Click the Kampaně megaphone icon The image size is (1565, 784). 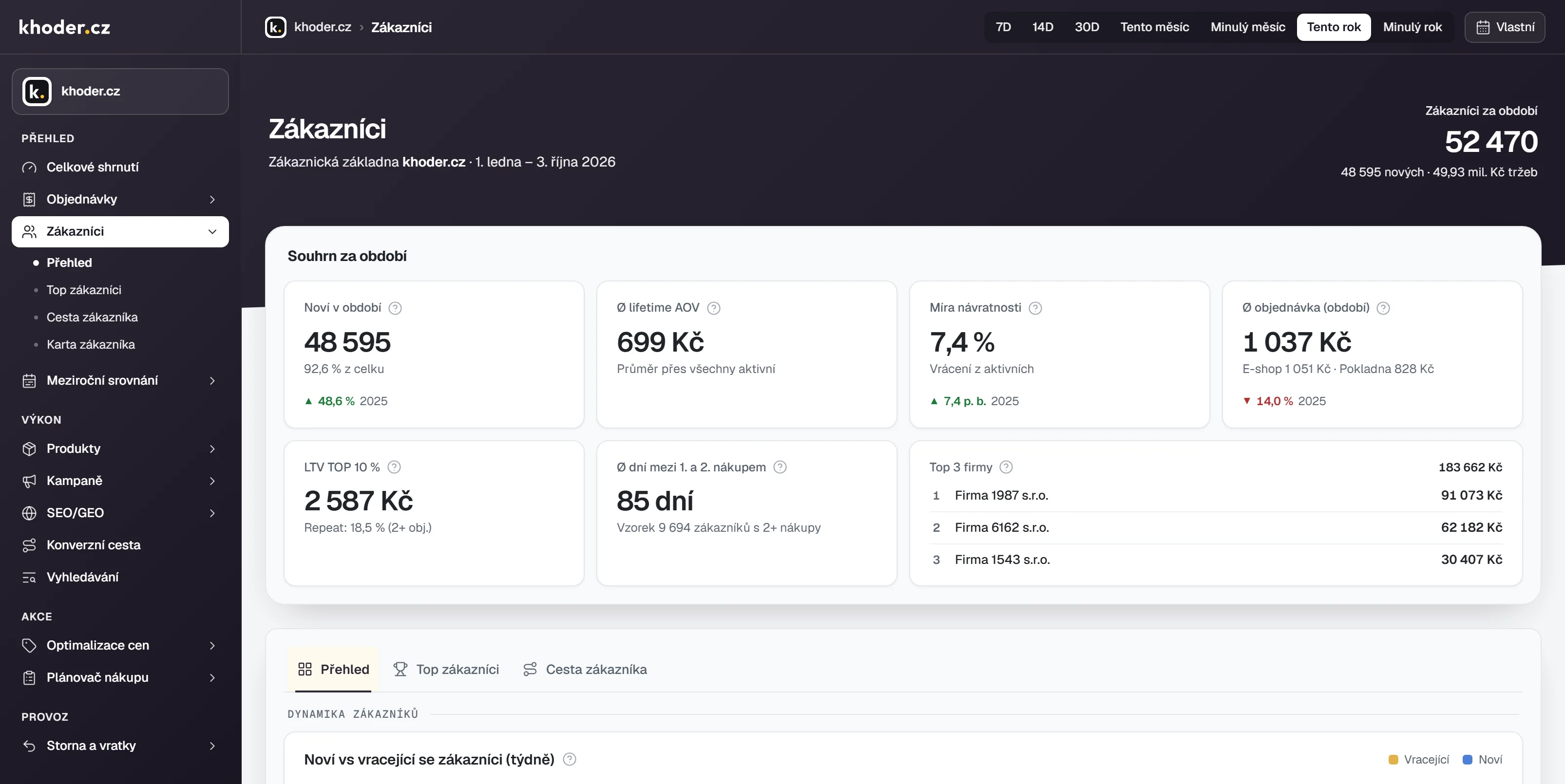29,481
